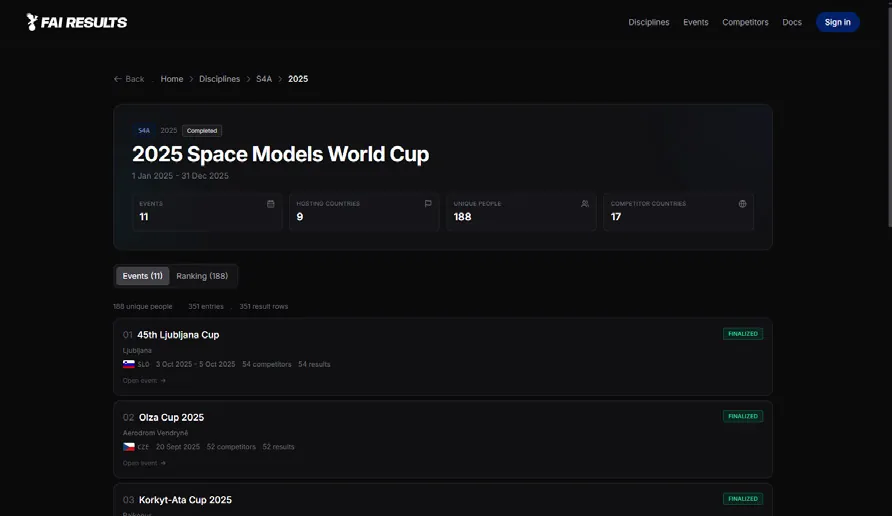Select the 2025 breadcrumb item

pos(298,79)
